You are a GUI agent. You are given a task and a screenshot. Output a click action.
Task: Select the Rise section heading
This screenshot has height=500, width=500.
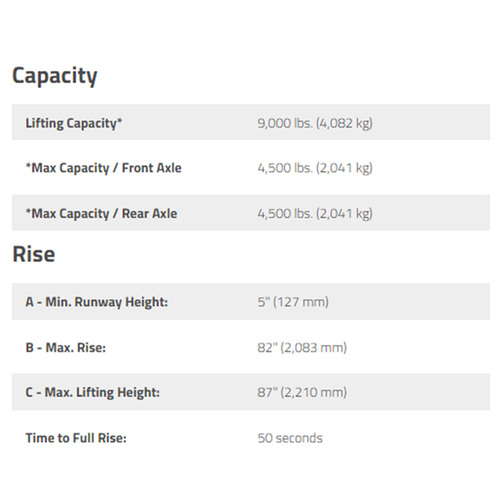[34, 254]
